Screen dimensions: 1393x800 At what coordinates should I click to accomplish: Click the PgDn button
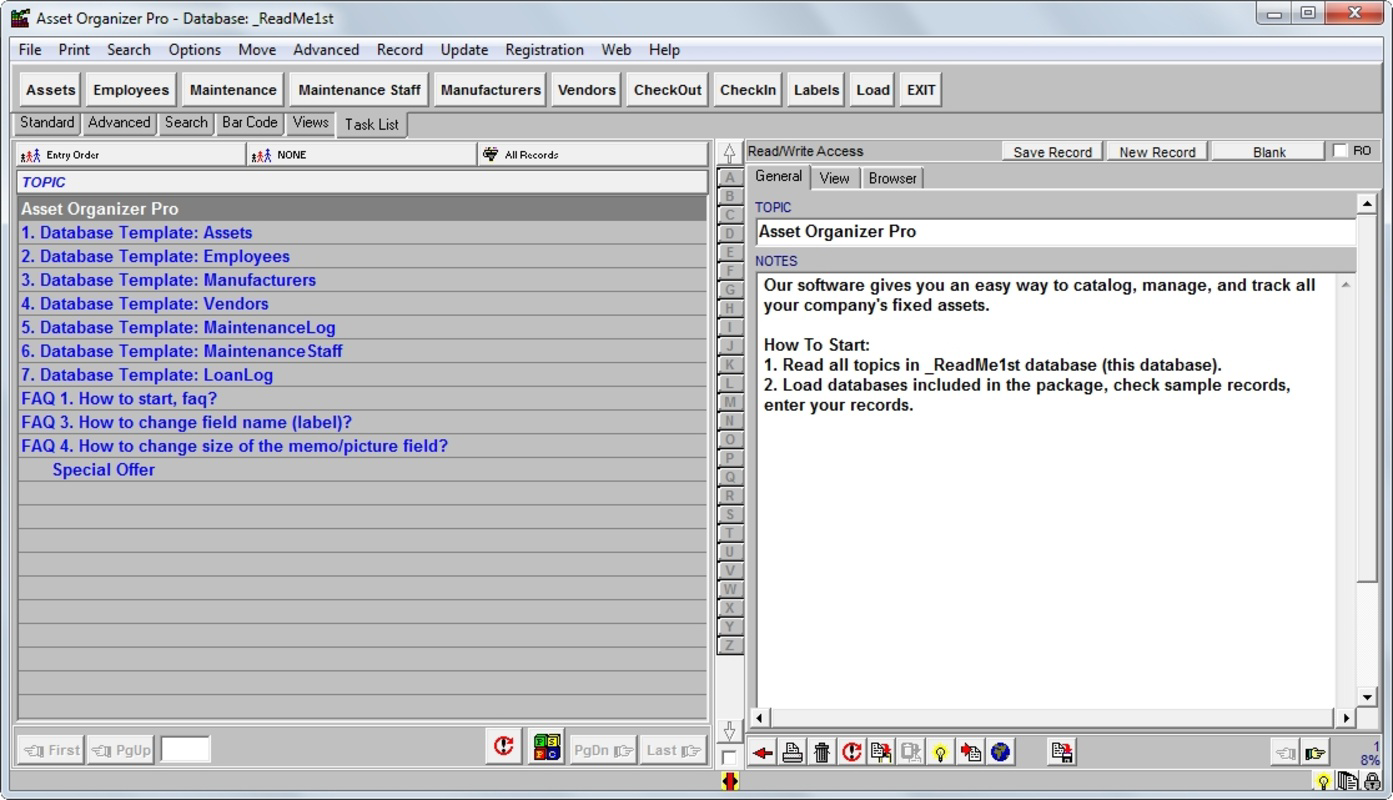[603, 750]
